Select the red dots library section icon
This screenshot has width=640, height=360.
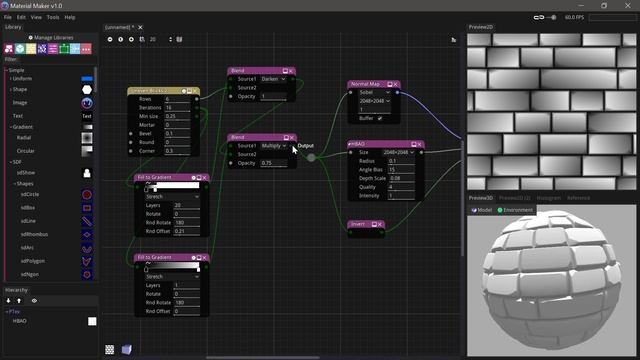point(86,49)
